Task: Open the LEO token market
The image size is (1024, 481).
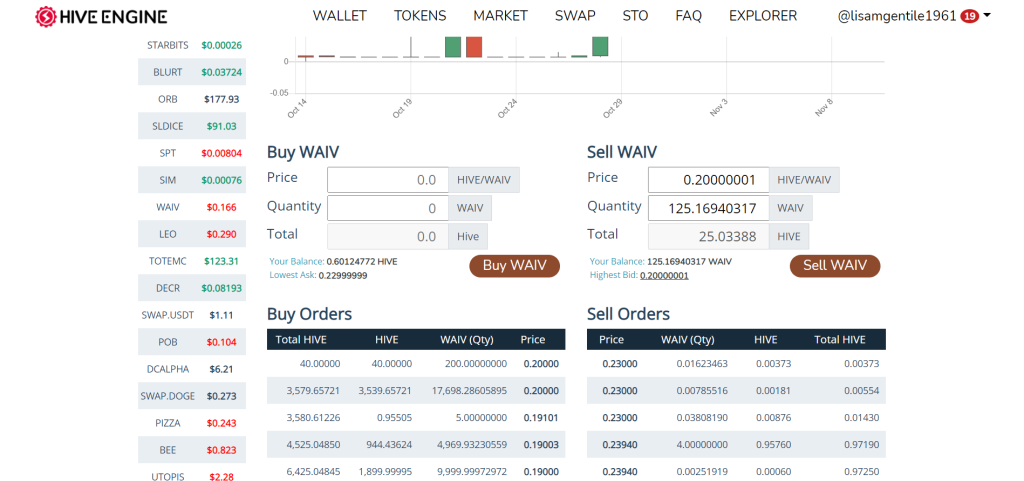Action: click(x=192, y=234)
